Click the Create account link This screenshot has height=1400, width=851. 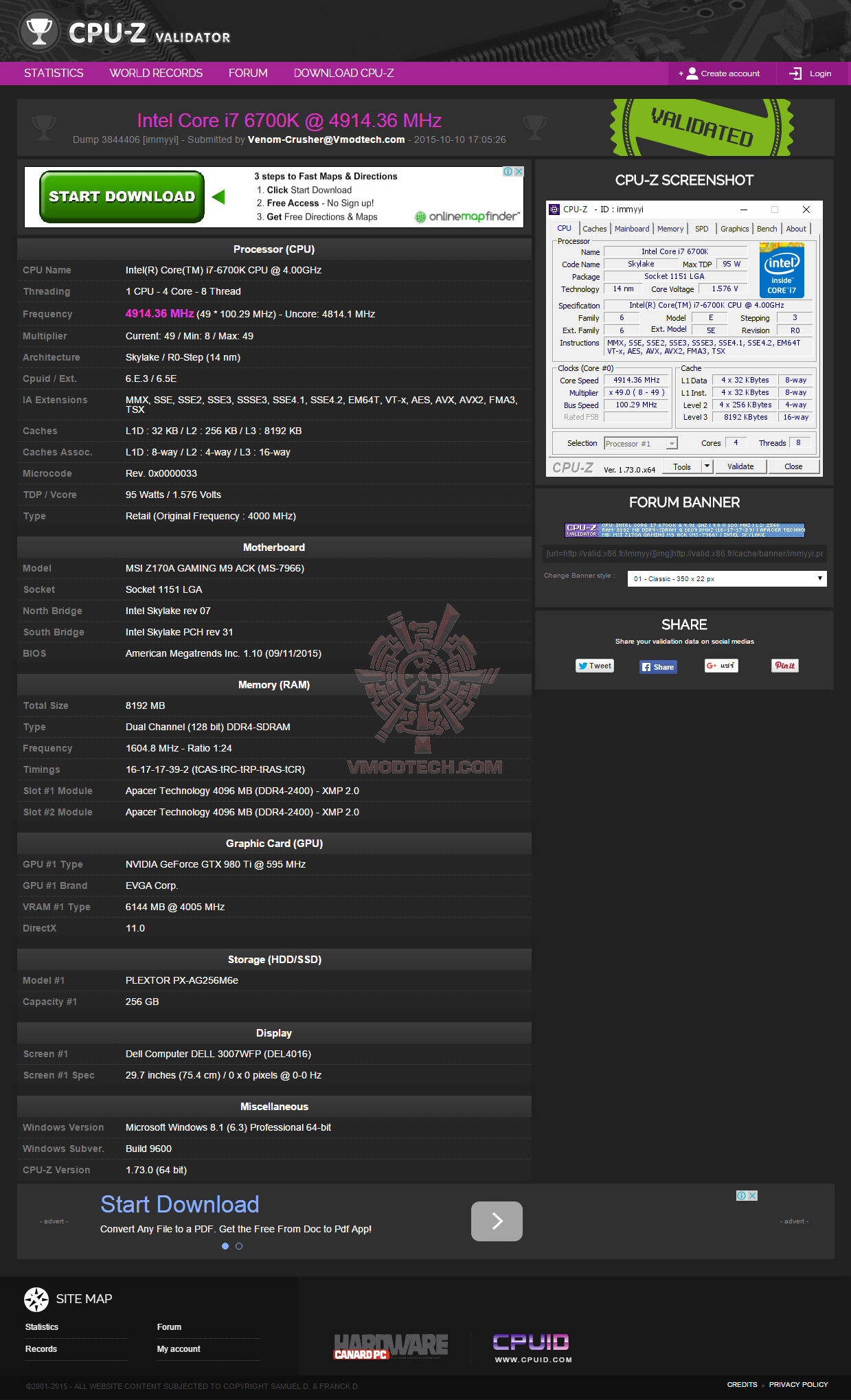(x=730, y=74)
